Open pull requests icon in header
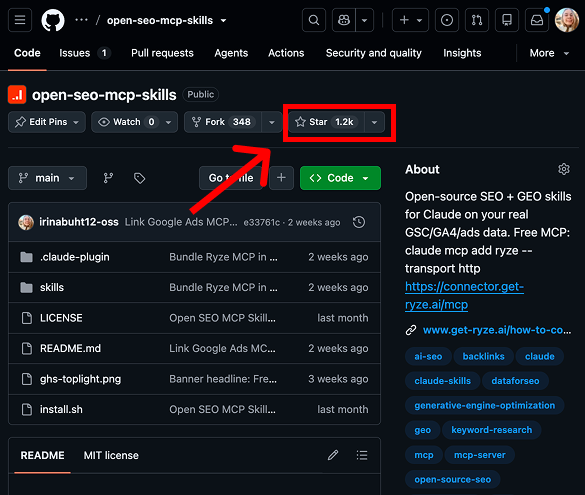This screenshot has width=585, height=495. tap(476, 20)
